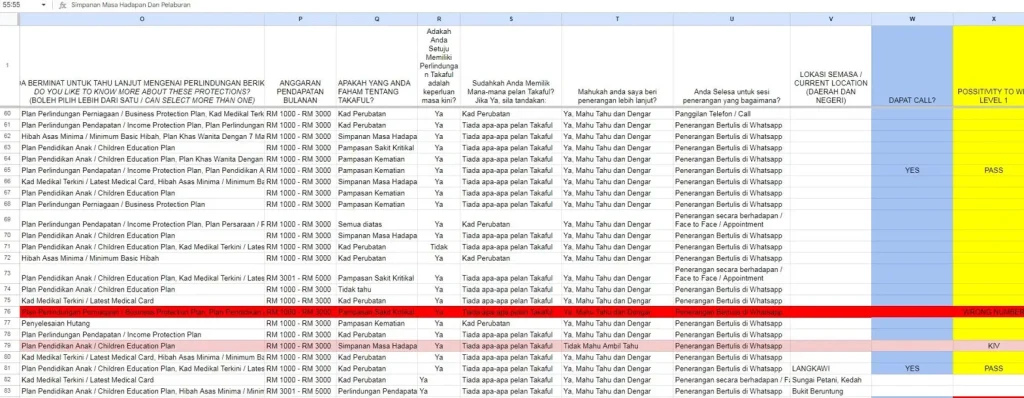The height and width of the screenshot is (398, 1024).
Task: Click Pampasan Sakit Kritikal cell in row 63
Action: click(376, 148)
